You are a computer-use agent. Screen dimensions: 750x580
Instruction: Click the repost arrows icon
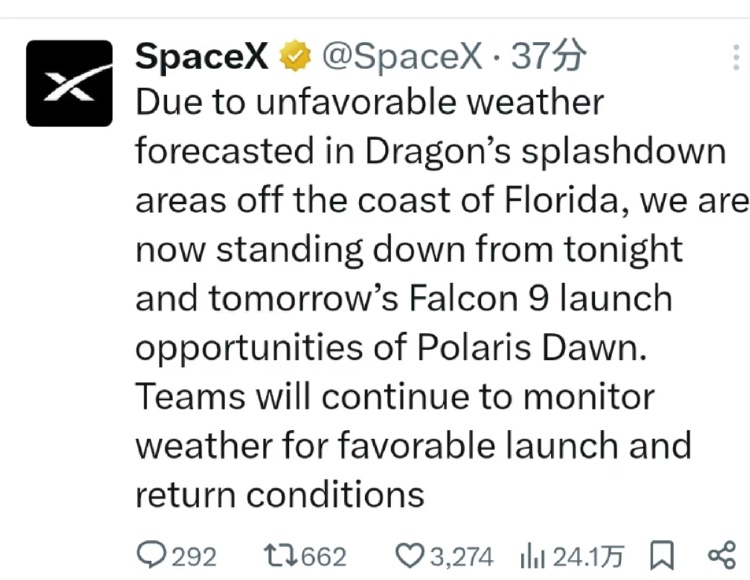281,556
